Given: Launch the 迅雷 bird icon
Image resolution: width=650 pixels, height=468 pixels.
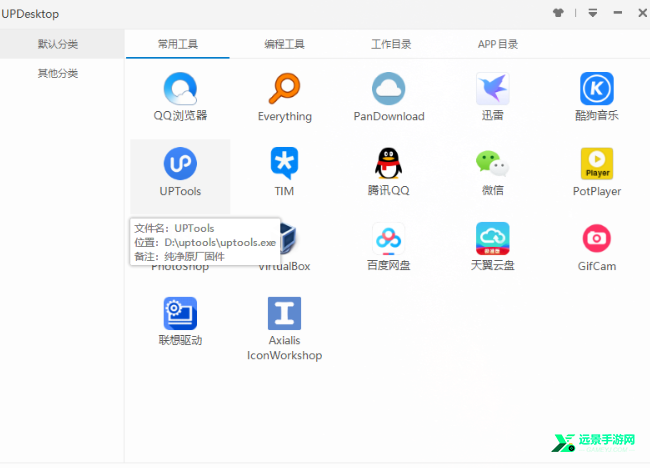Looking at the screenshot, I should pos(492,89).
